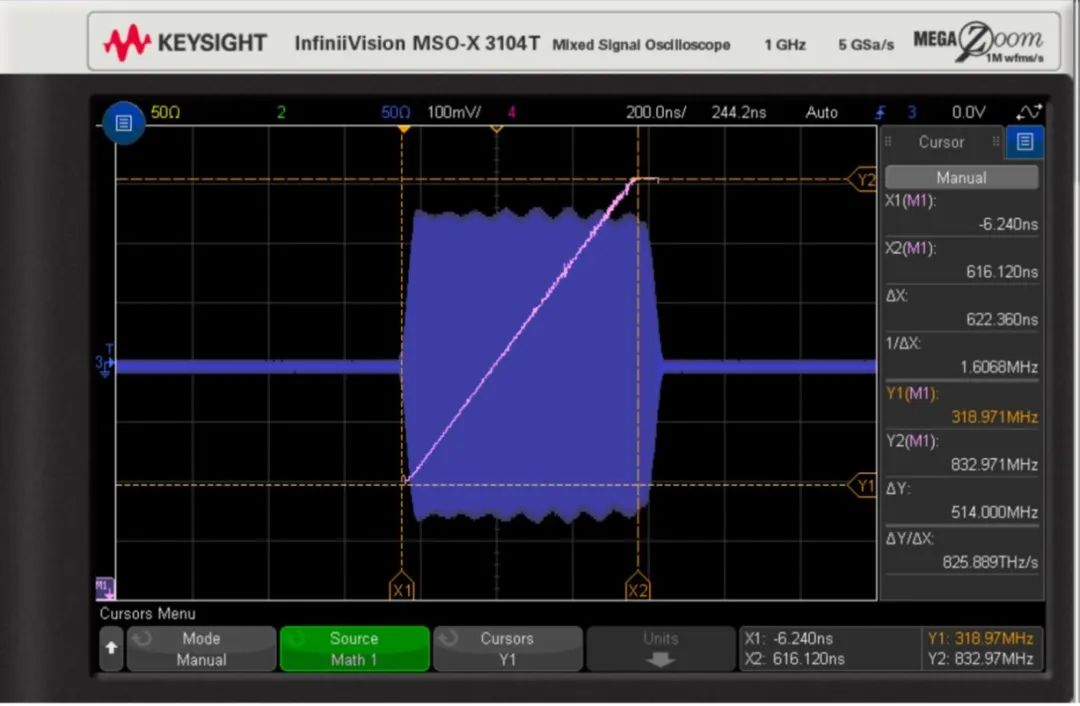Select channel 2 label
The image size is (1080, 706).
click(281, 112)
